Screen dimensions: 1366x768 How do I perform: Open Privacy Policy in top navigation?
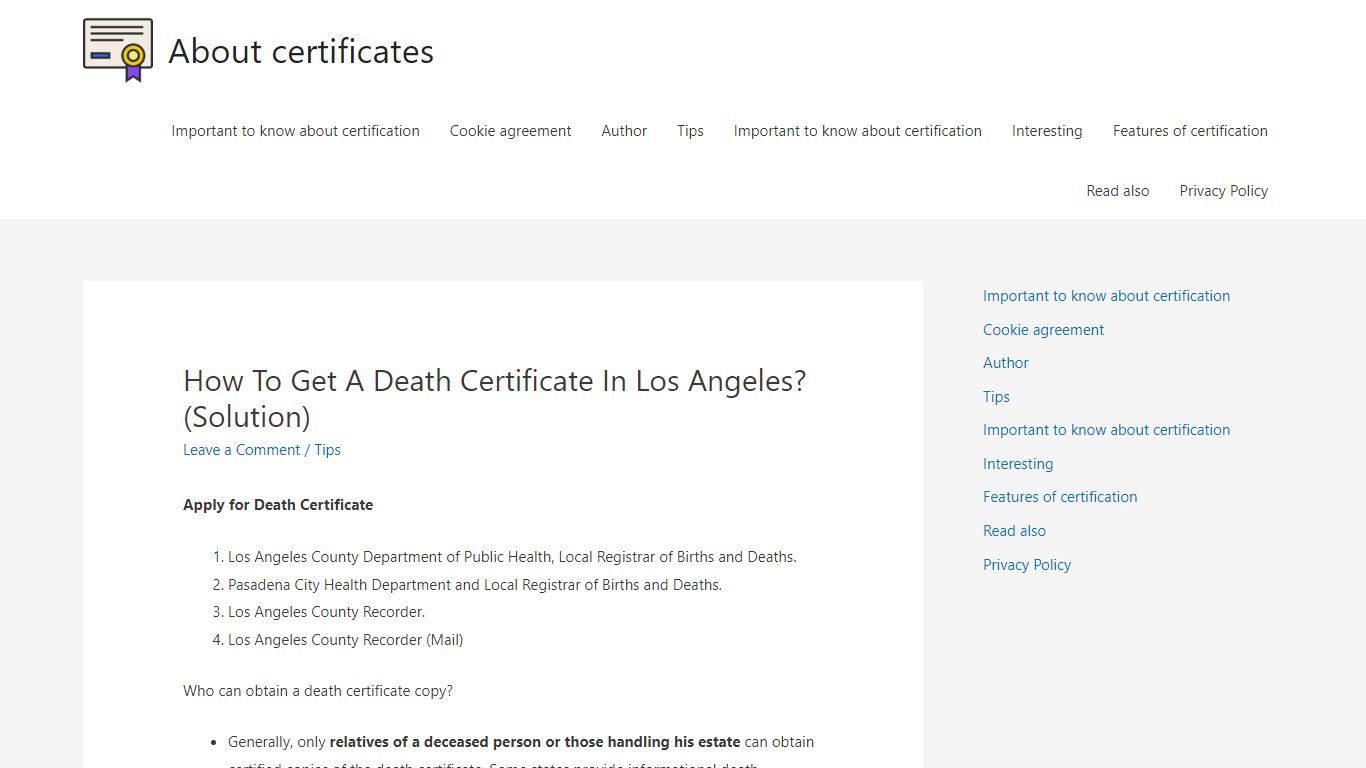click(1223, 191)
